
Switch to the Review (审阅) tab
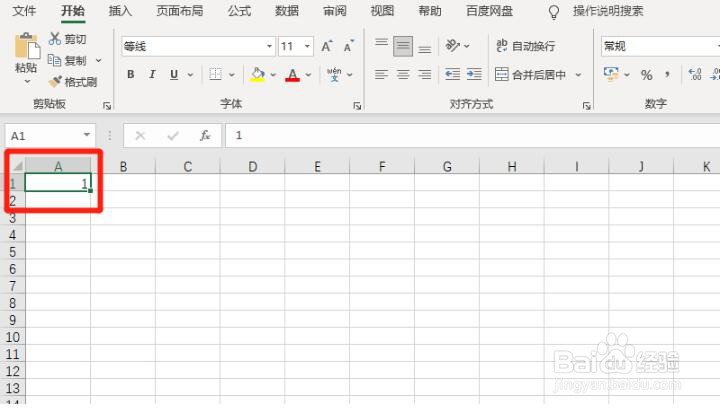pyautogui.click(x=335, y=11)
